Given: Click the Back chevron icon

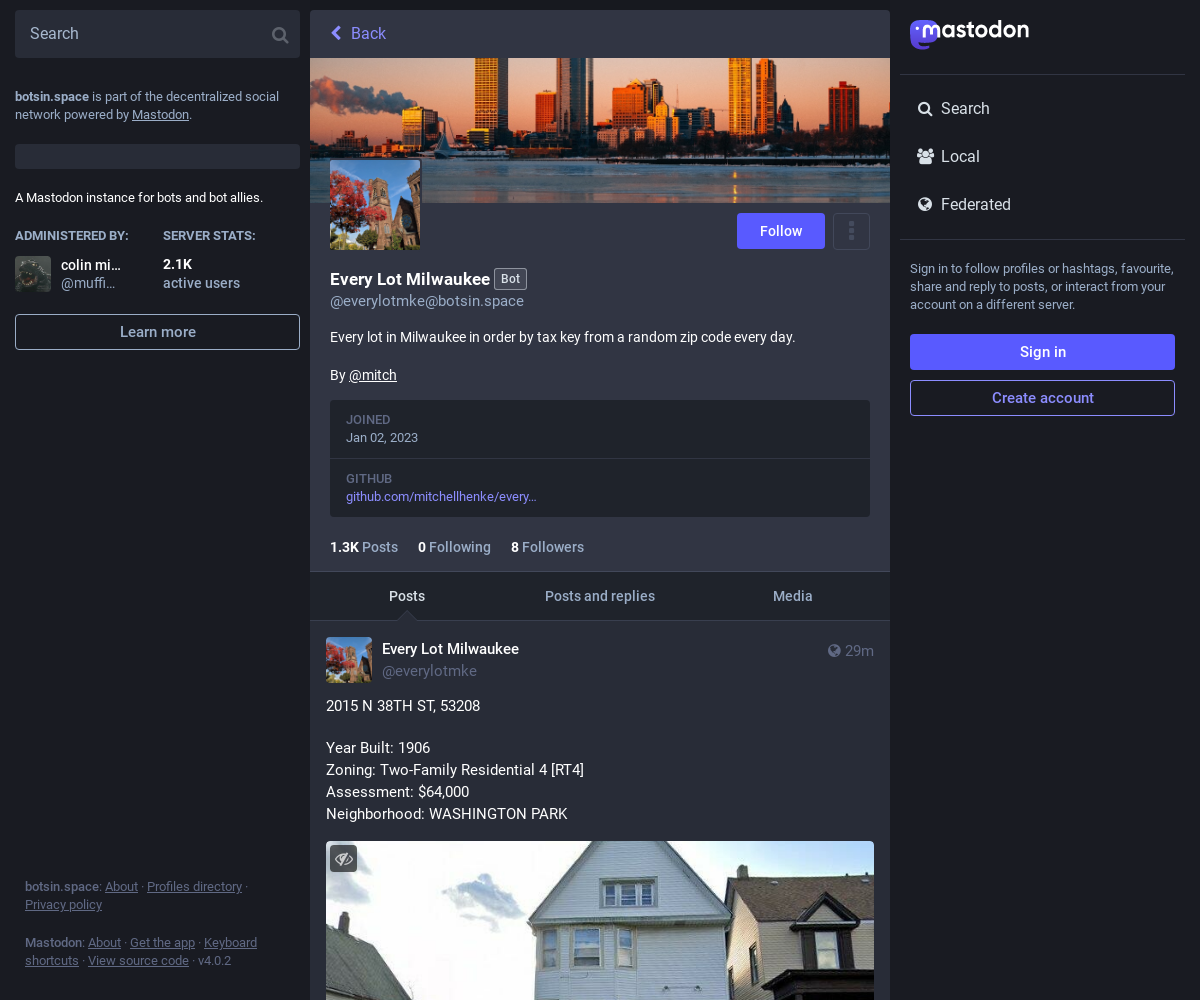Looking at the screenshot, I should pyautogui.click(x=336, y=34).
